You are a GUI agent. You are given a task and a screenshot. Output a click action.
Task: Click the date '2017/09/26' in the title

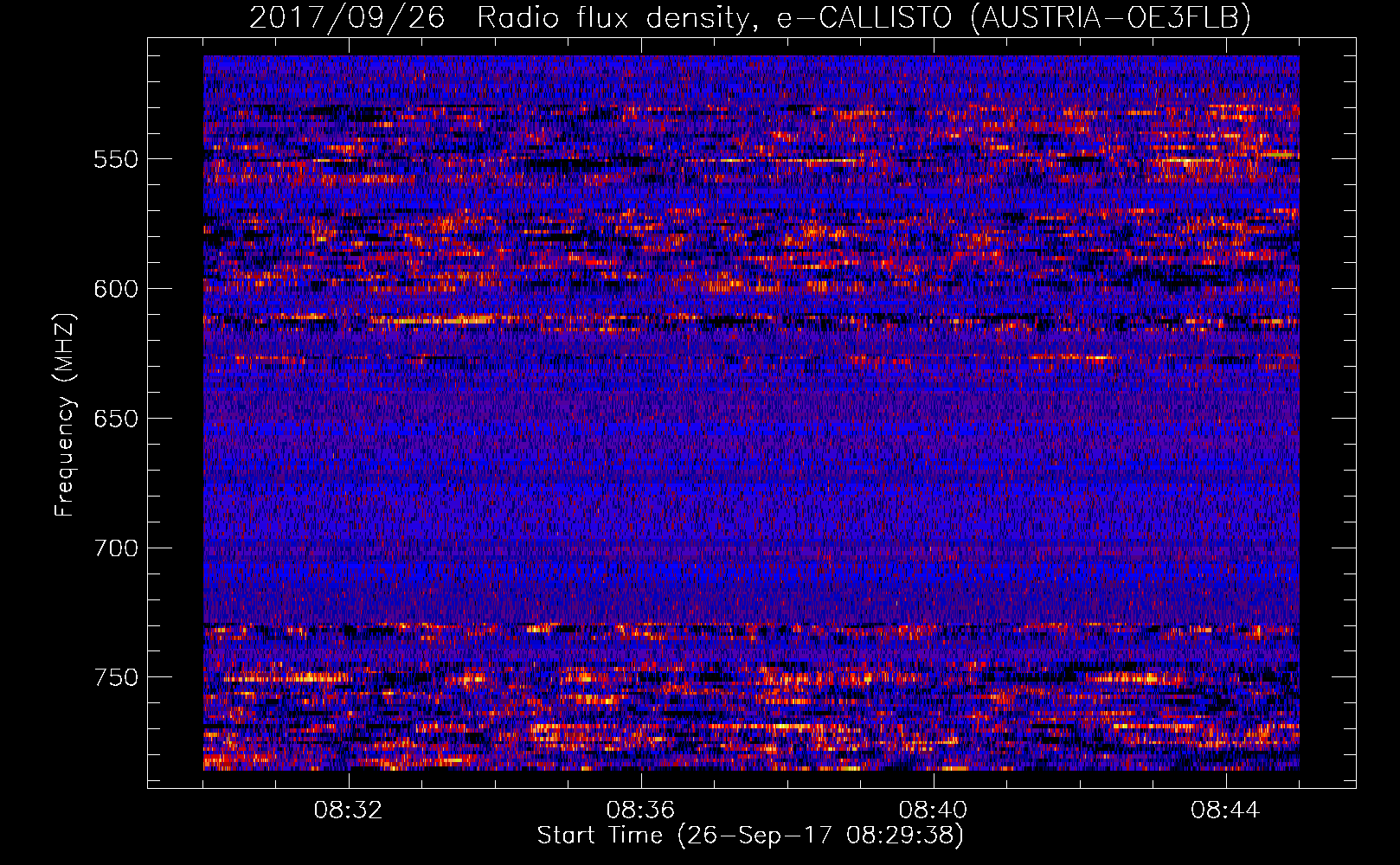tap(347, 17)
